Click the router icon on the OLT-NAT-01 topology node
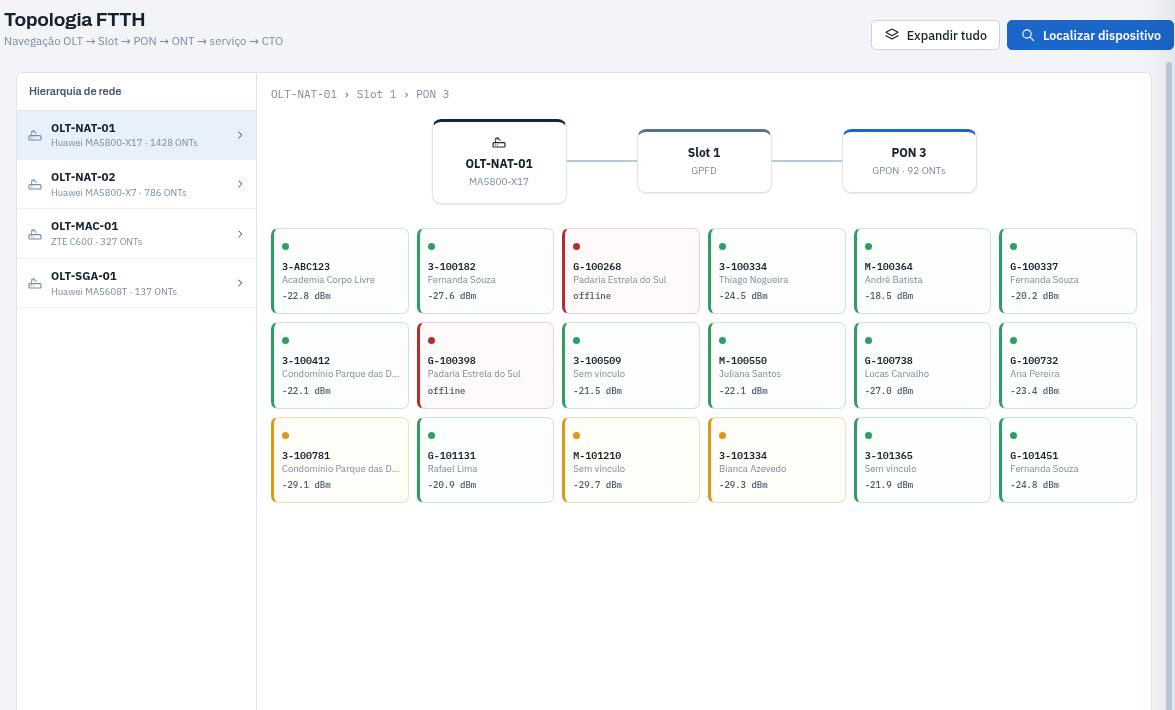The width and height of the screenshot is (1175, 710). [499, 142]
